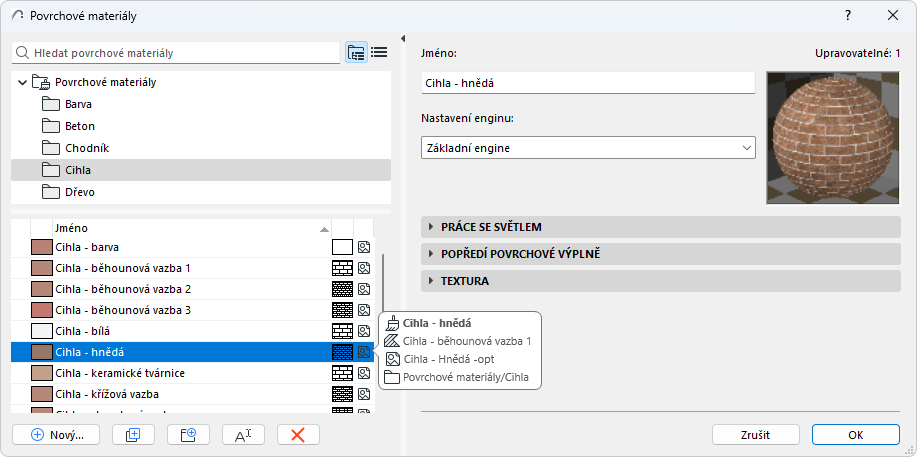The height and width of the screenshot is (457, 917).
Task: Click the rename button
Action: pyautogui.click(x=242, y=434)
